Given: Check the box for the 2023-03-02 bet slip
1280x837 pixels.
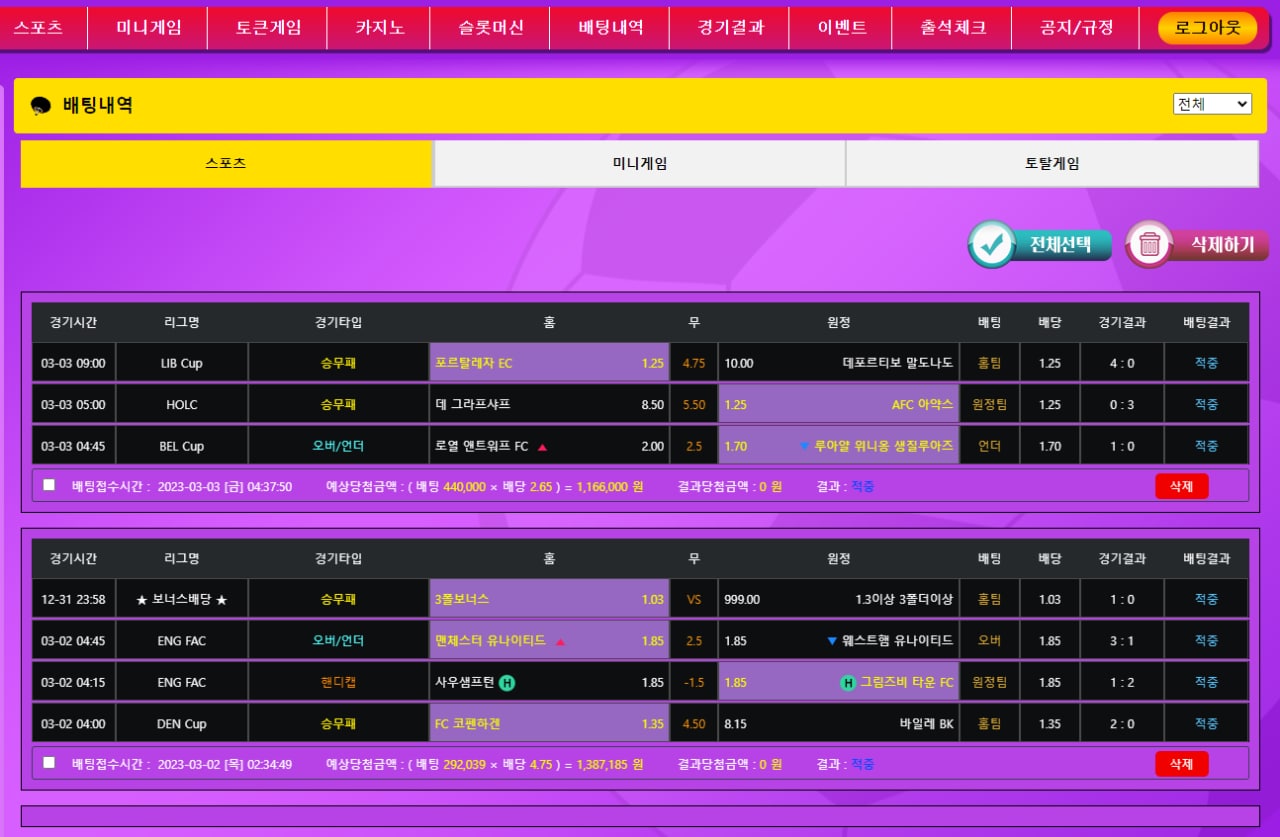Looking at the screenshot, I should (49, 763).
